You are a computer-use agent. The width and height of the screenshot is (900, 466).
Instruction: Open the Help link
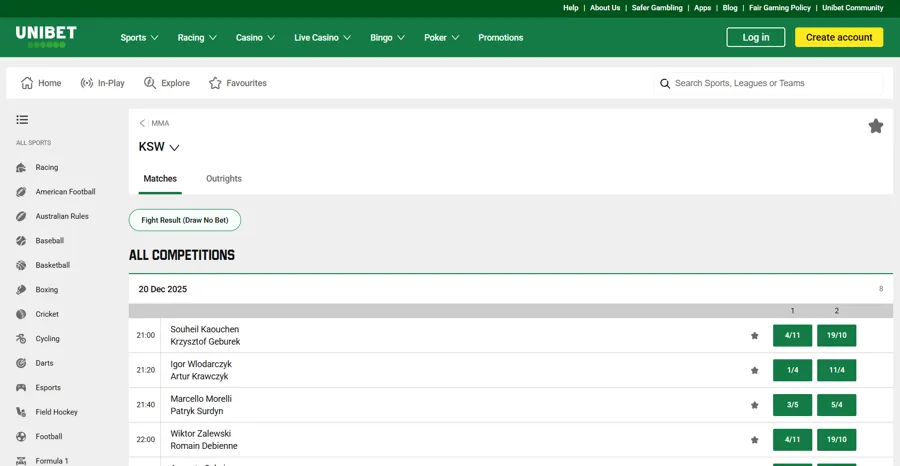click(x=571, y=8)
